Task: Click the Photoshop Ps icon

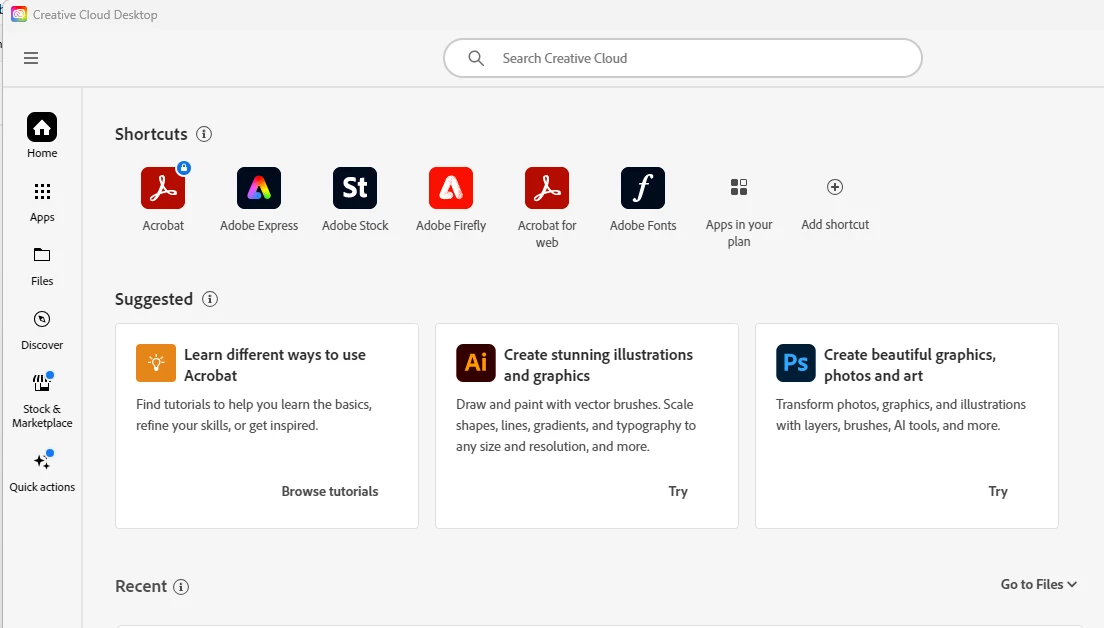Action: 796,363
